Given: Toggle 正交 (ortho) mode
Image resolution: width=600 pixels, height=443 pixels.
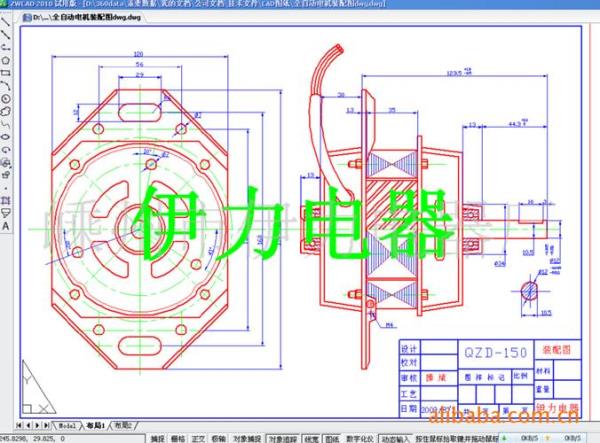Looking at the screenshot, I should point(198,438).
